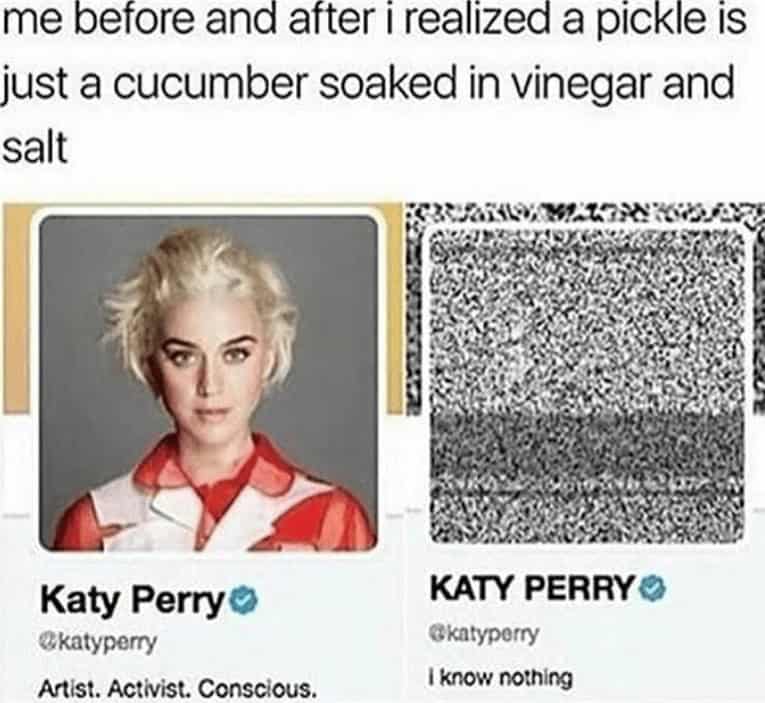Viewport: 765px width, 703px height.
Task: Select the "Katy Perry" display name on left profile
Action: [x=134, y=601]
